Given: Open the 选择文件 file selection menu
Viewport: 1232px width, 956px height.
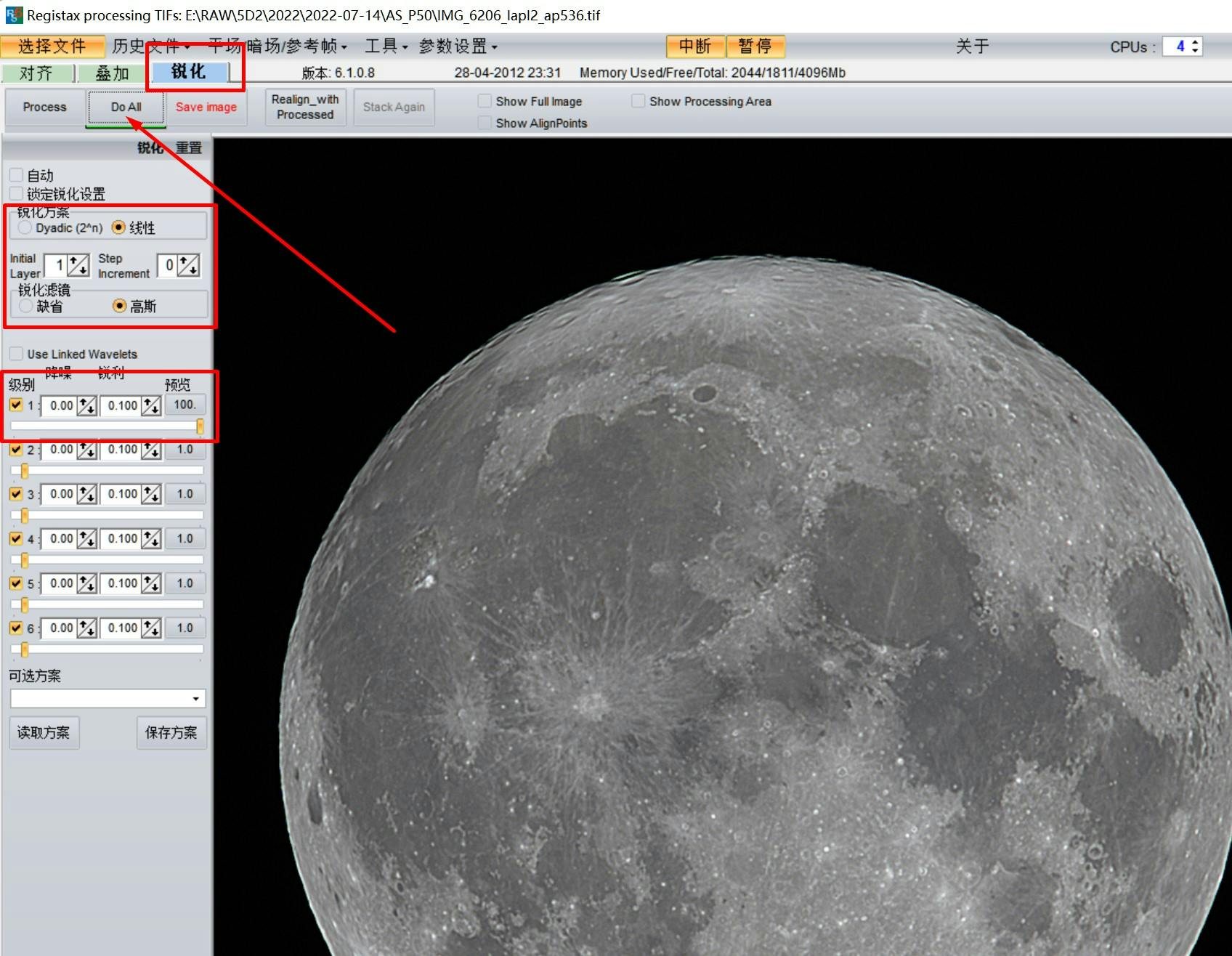Looking at the screenshot, I should (52, 46).
